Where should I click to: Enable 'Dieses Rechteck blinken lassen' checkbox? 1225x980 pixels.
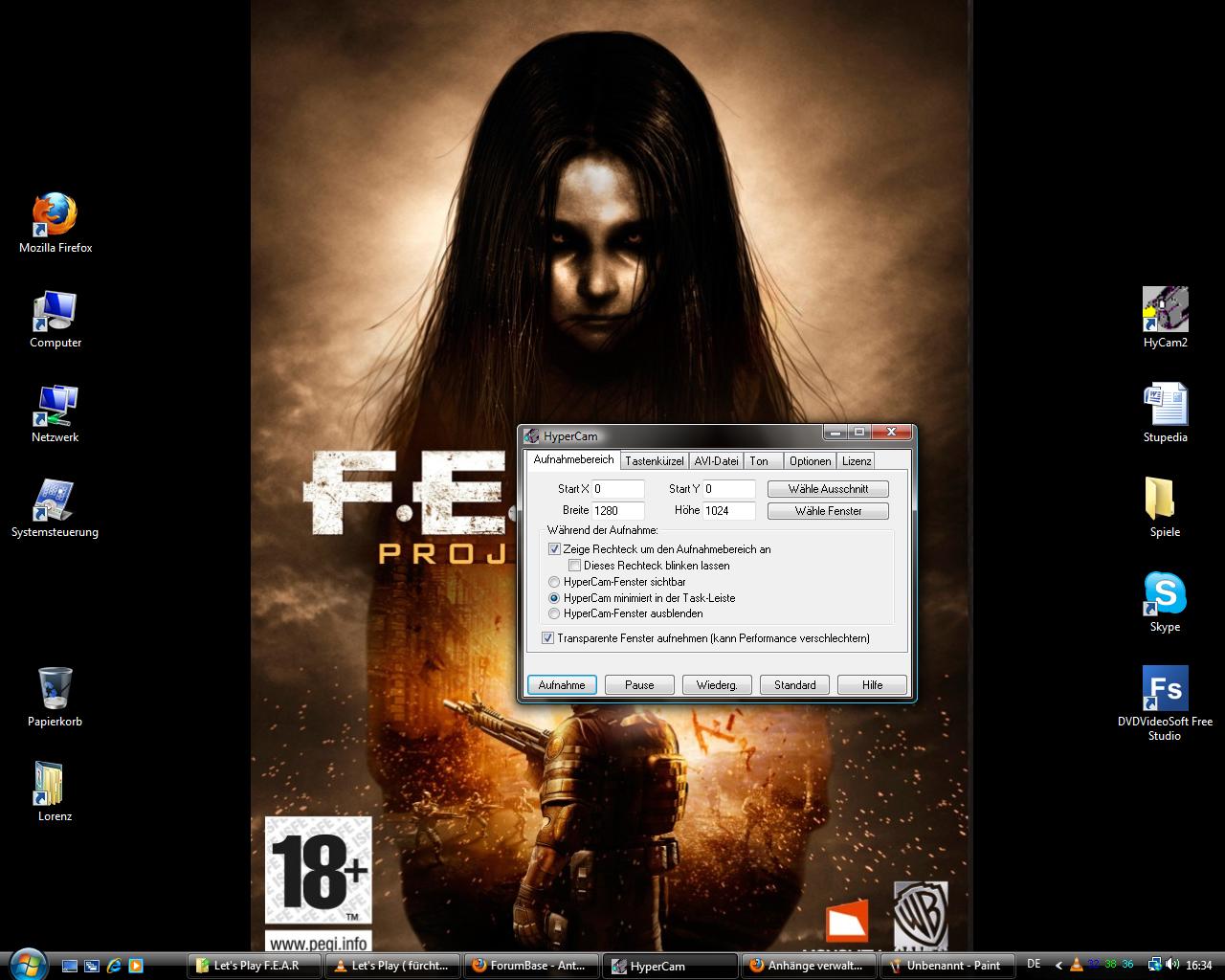click(574, 566)
